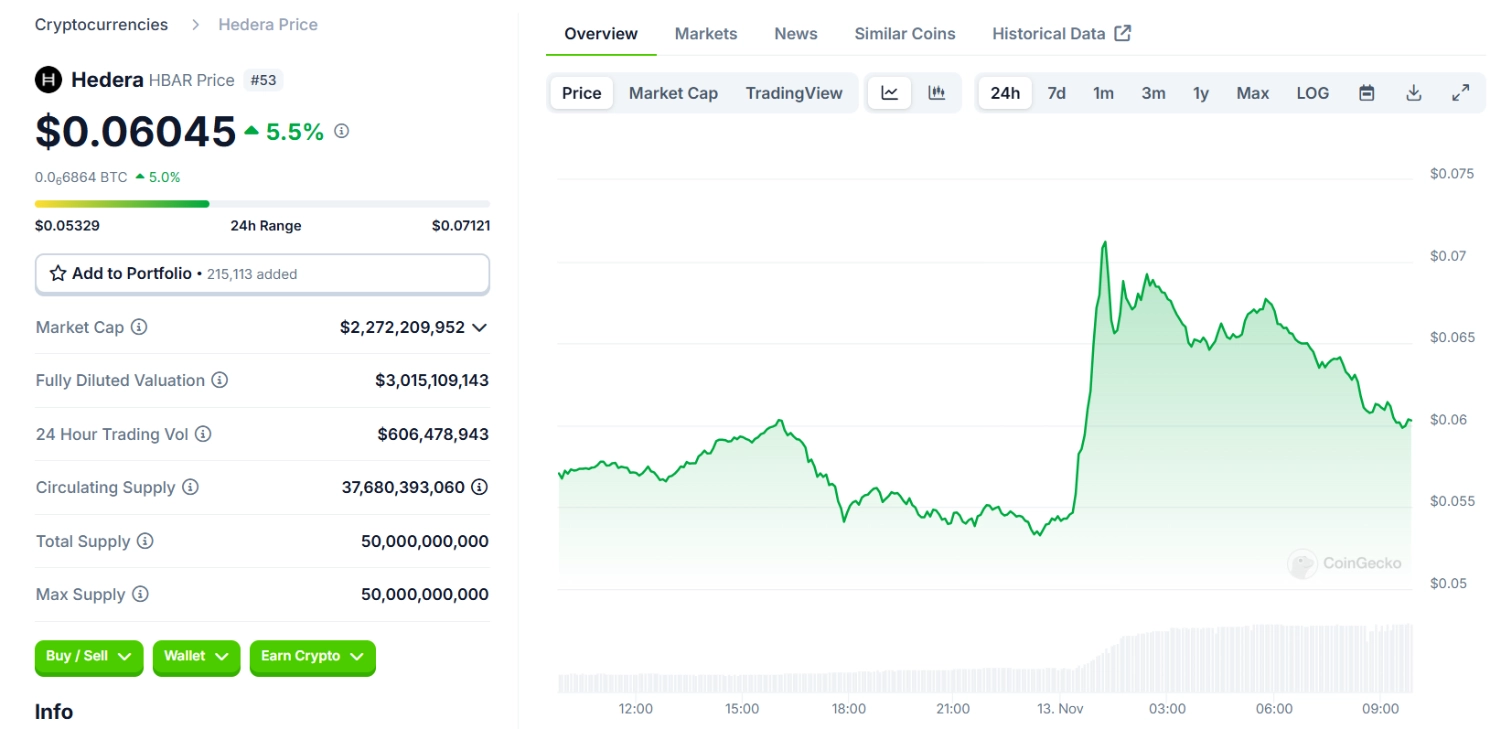
Task: Click the Max Supply 50,000,000,000 value
Action: (x=425, y=594)
